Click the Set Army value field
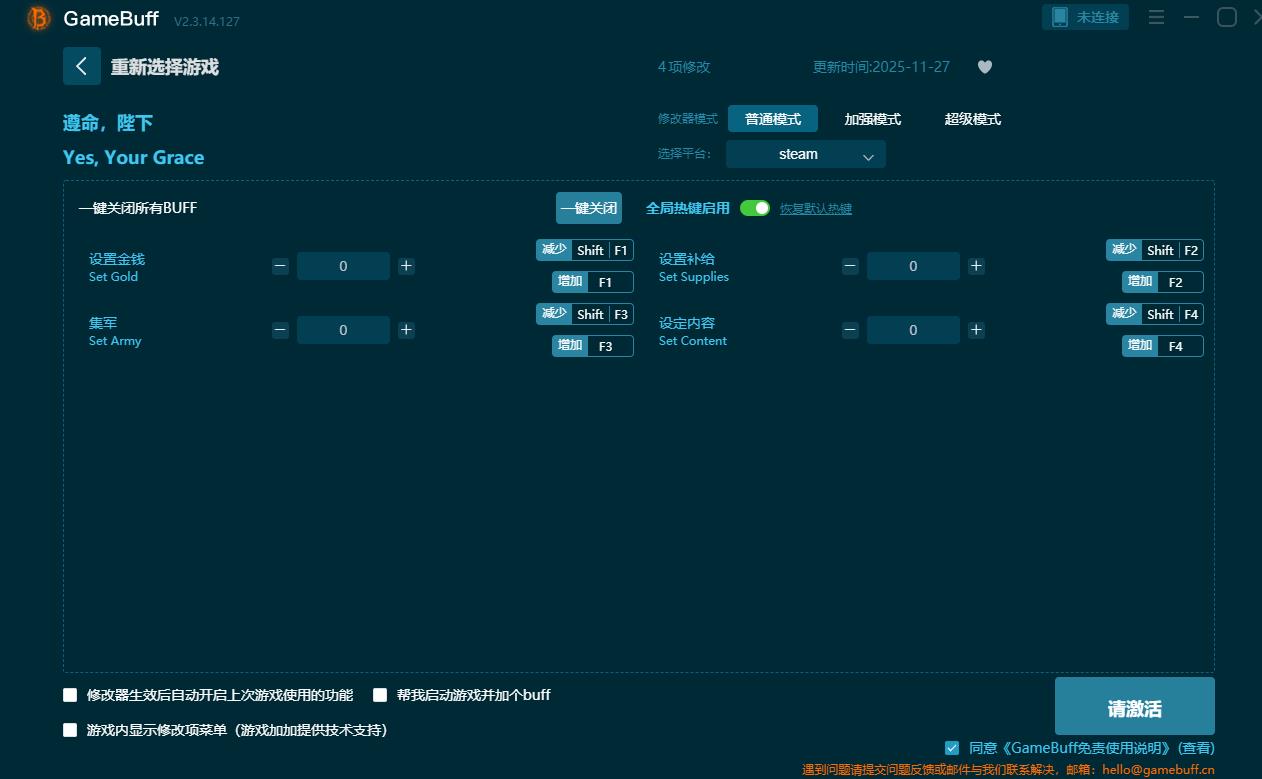 [x=343, y=330]
